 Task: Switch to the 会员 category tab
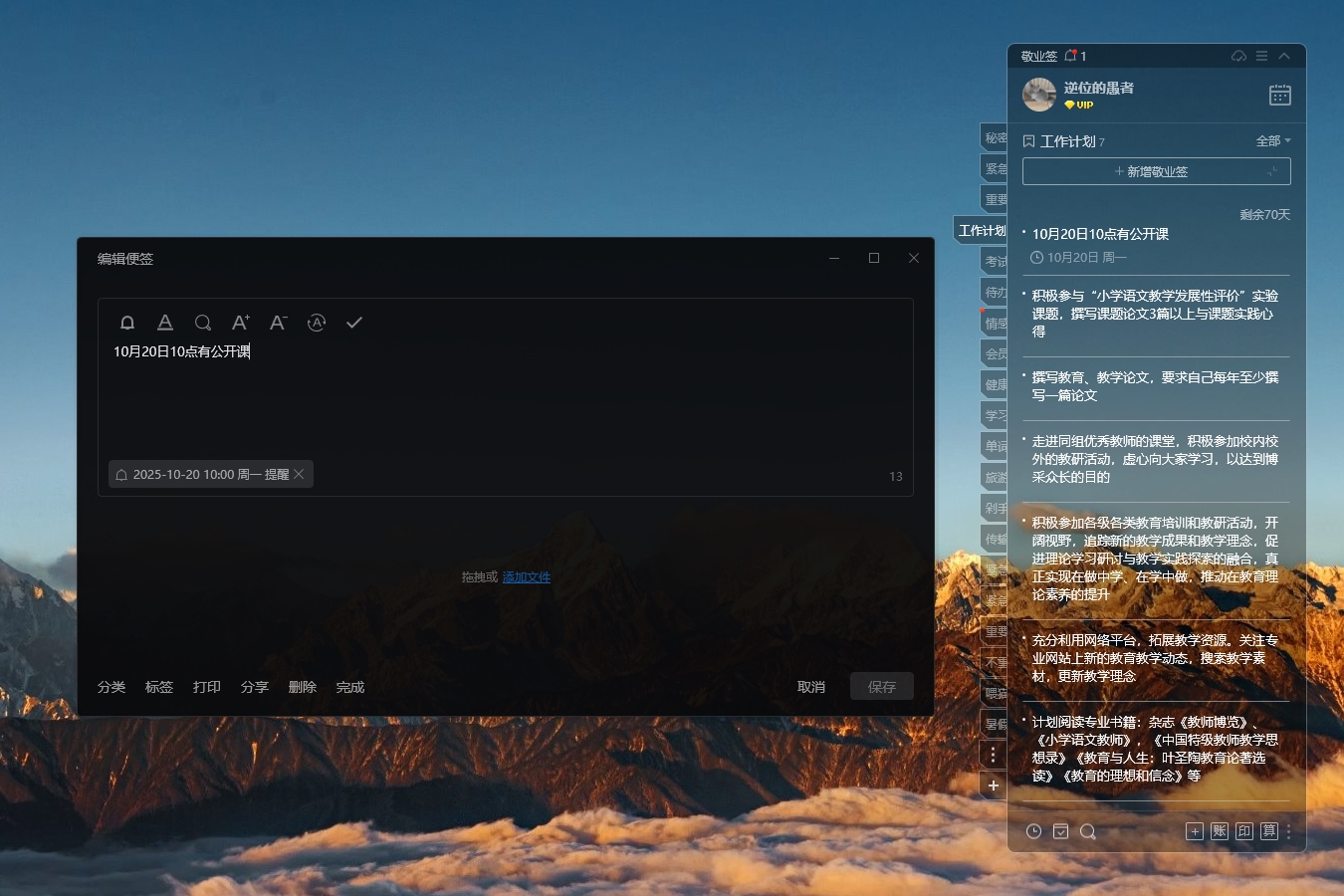(994, 353)
